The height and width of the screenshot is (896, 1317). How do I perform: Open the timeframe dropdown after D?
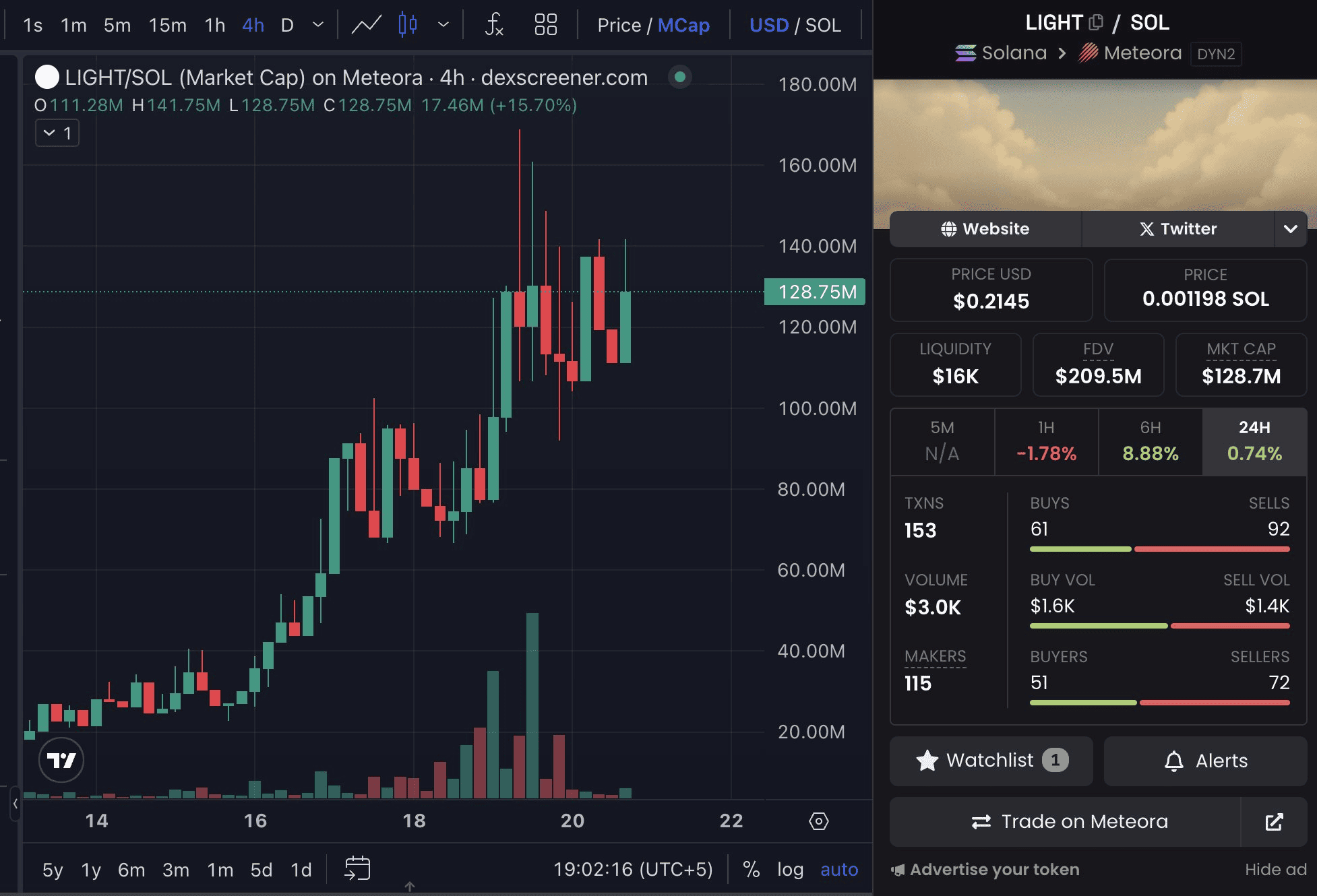(x=318, y=25)
